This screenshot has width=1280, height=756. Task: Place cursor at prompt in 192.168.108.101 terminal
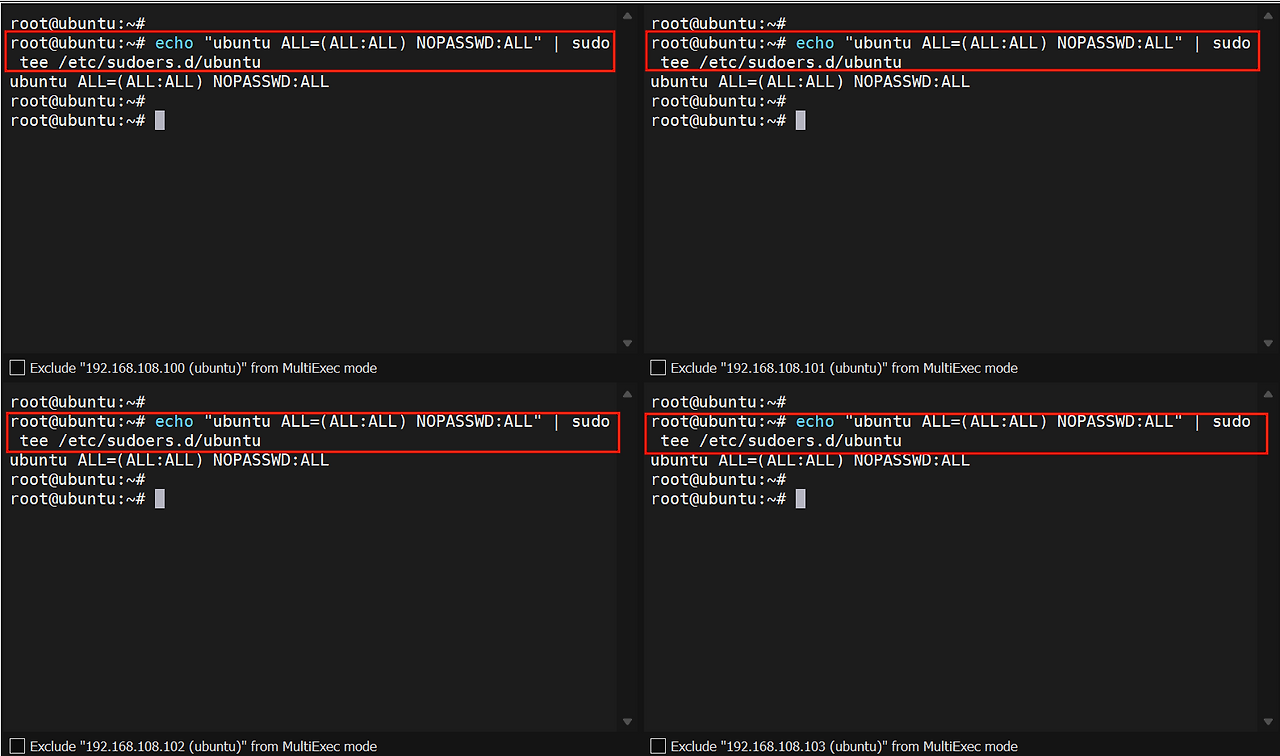(x=800, y=121)
